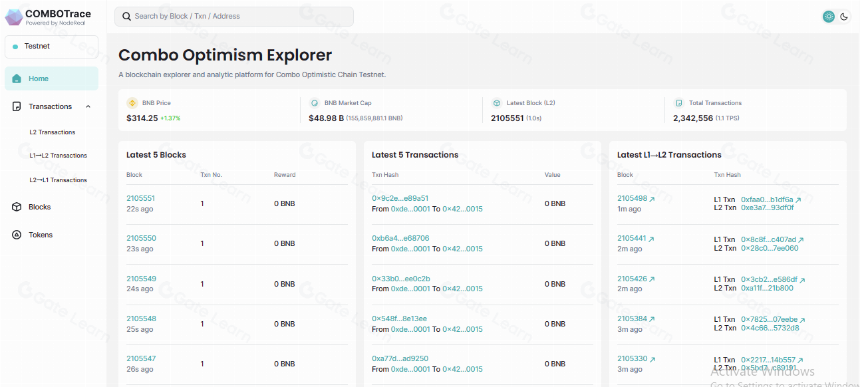This screenshot has width=860, height=387.
Task: Open L2→L1 Transactions page
Action: (x=58, y=180)
